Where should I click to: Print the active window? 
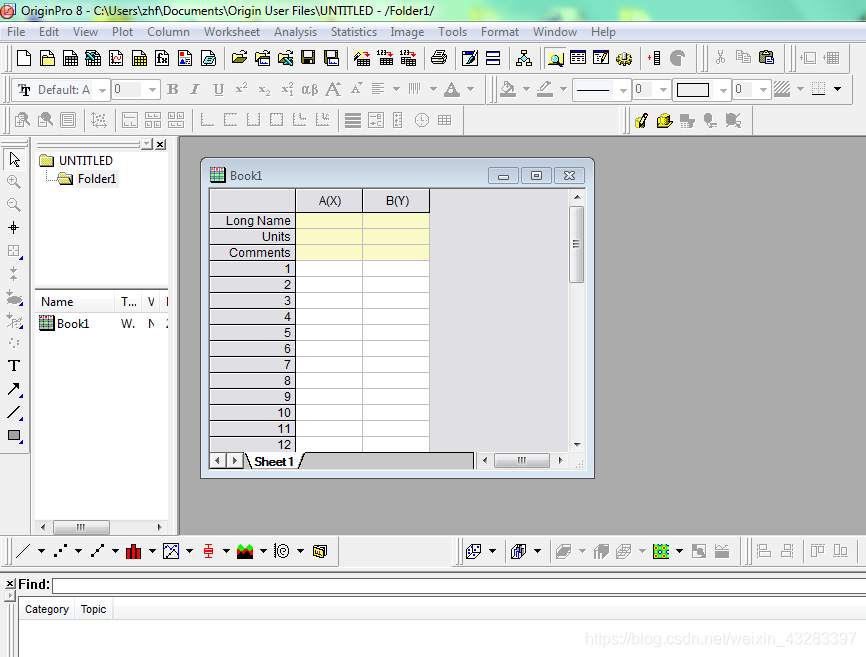pyautogui.click(x=439, y=58)
